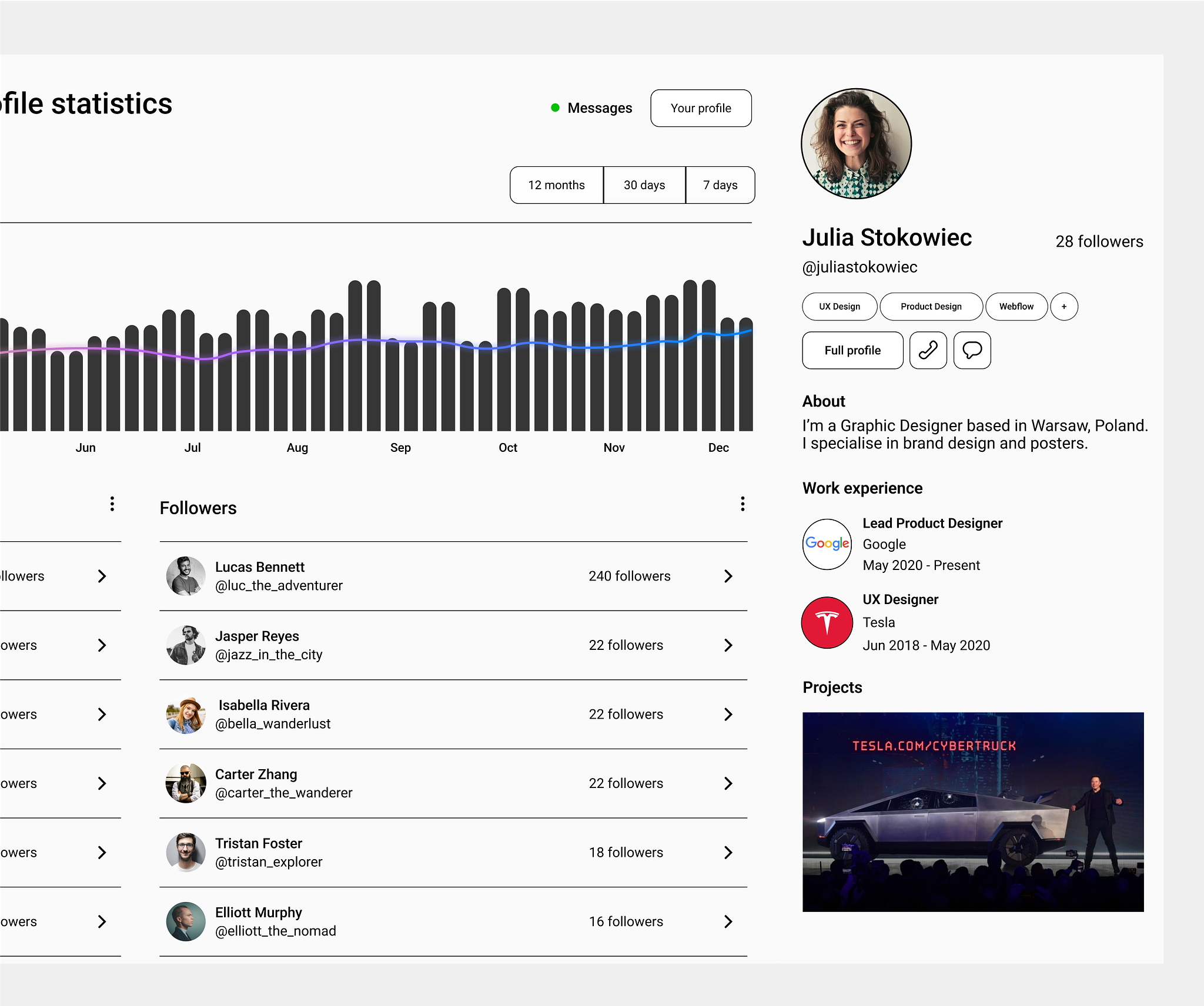Click Jun 2018 - May 2020 date range
1204x1006 pixels.
click(x=927, y=645)
